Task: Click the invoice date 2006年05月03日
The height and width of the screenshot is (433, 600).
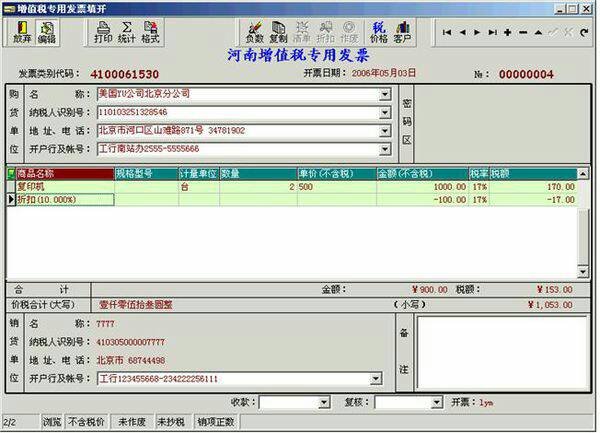Action: [384, 73]
